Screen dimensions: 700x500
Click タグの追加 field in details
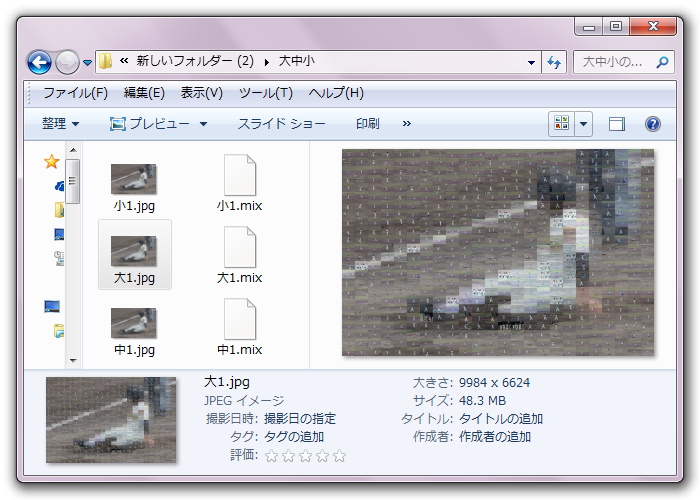[x=294, y=437]
